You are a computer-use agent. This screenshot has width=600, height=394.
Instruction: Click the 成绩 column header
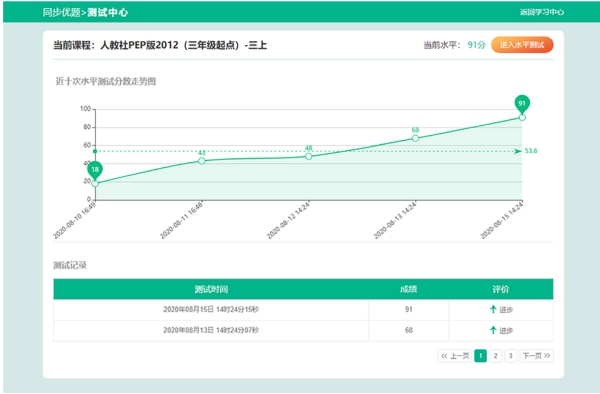408,289
